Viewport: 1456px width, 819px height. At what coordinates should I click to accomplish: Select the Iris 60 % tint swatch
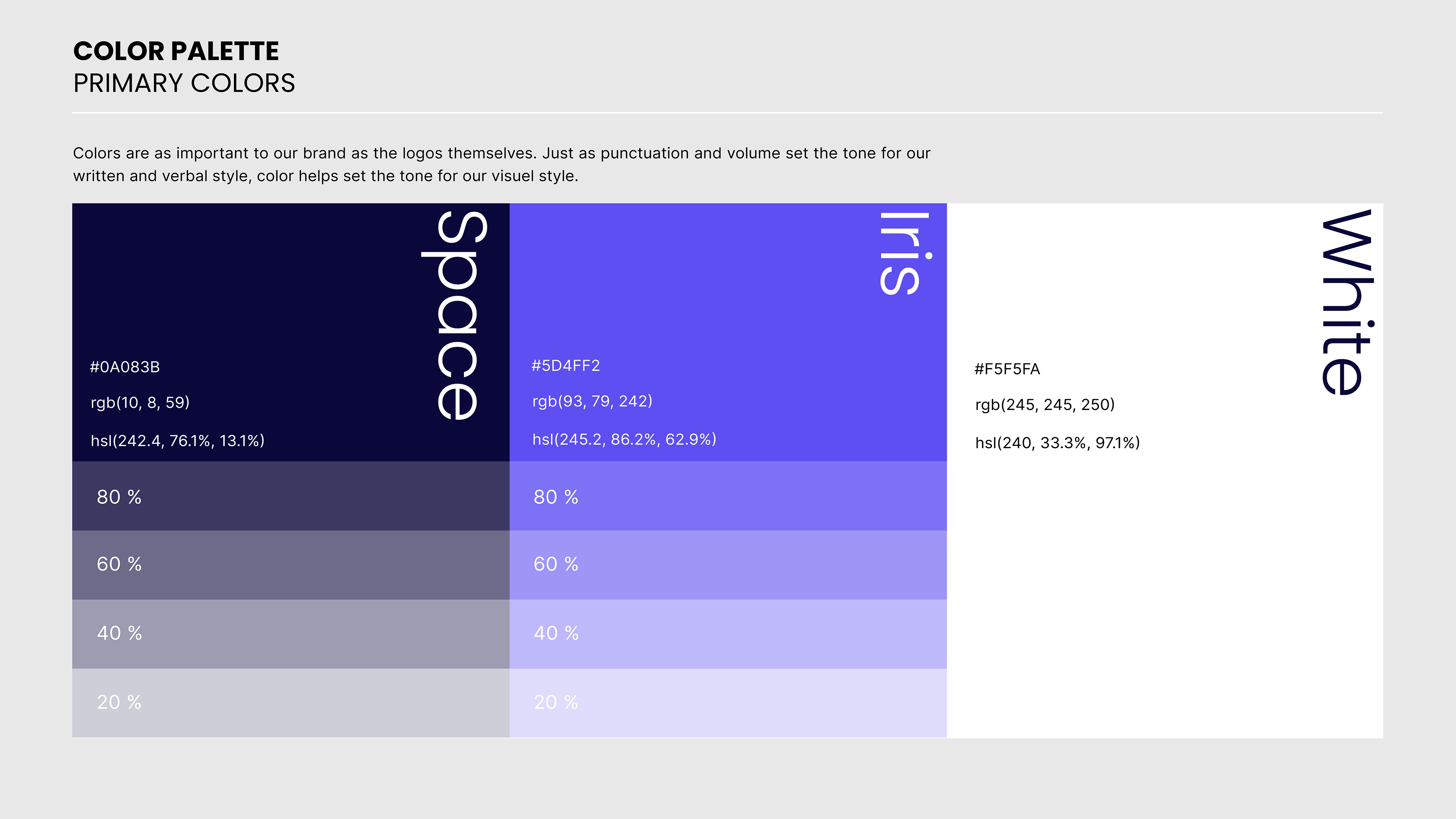pos(728,565)
